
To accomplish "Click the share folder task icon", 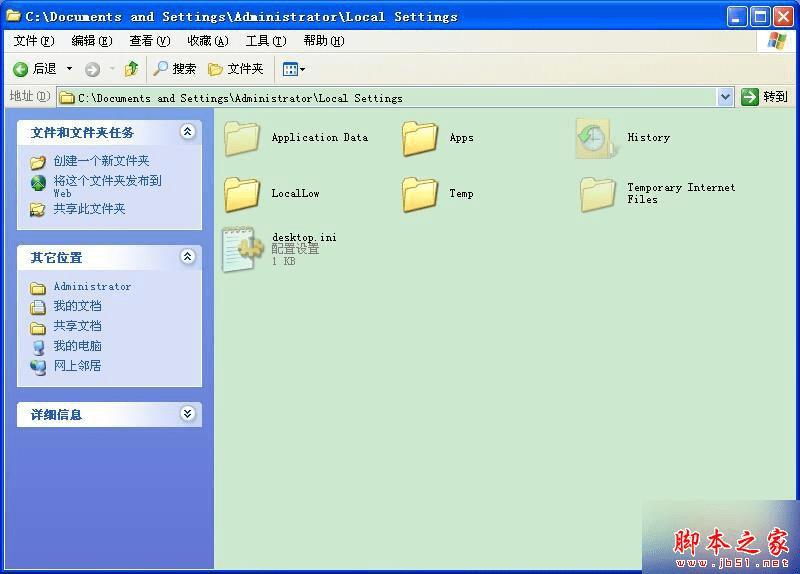I will tap(37, 210).
